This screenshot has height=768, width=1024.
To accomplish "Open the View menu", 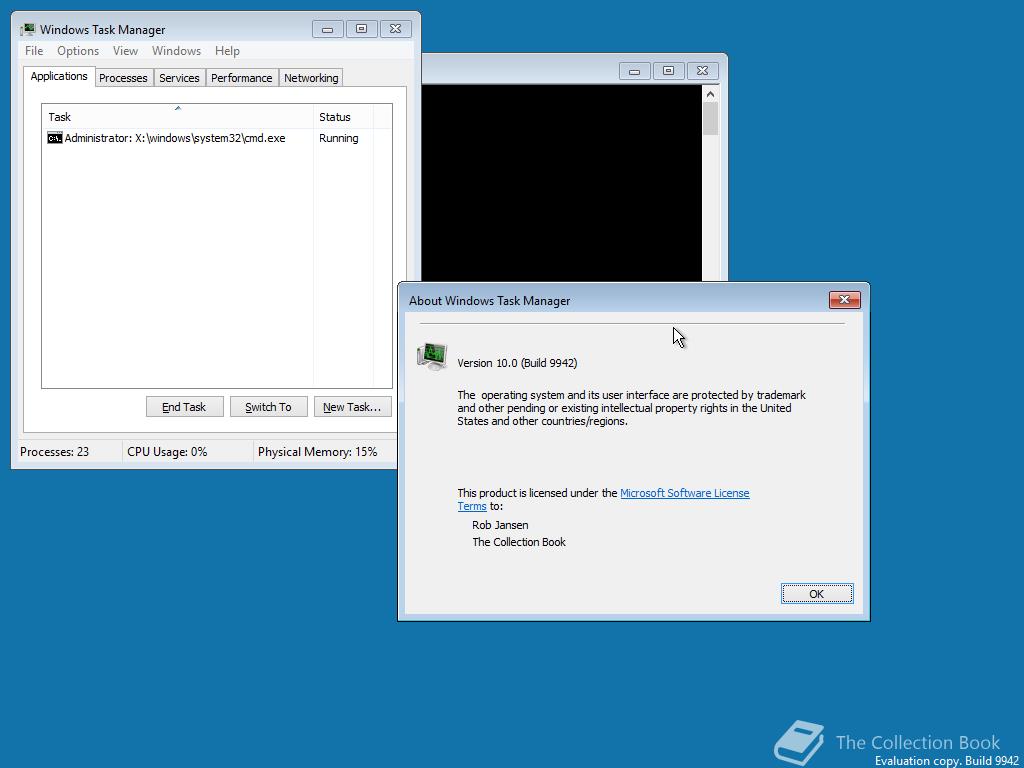I will coord(125,51).
